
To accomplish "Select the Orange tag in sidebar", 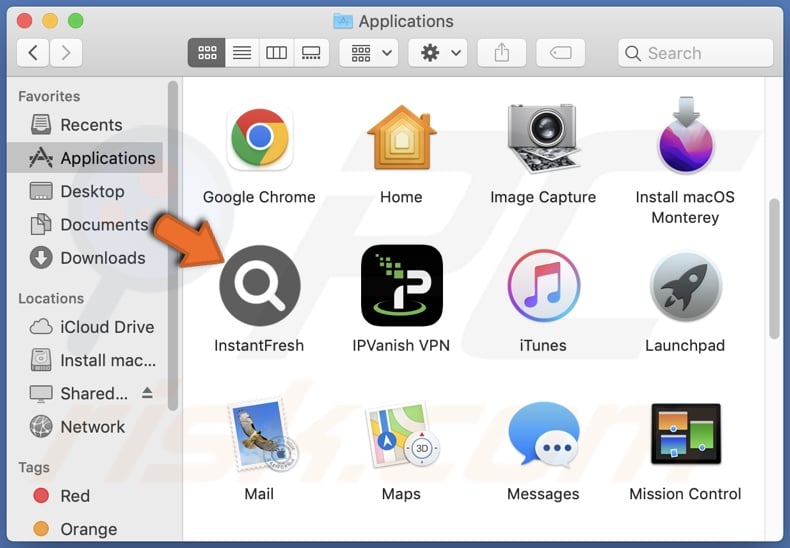I will coord(85,529).
